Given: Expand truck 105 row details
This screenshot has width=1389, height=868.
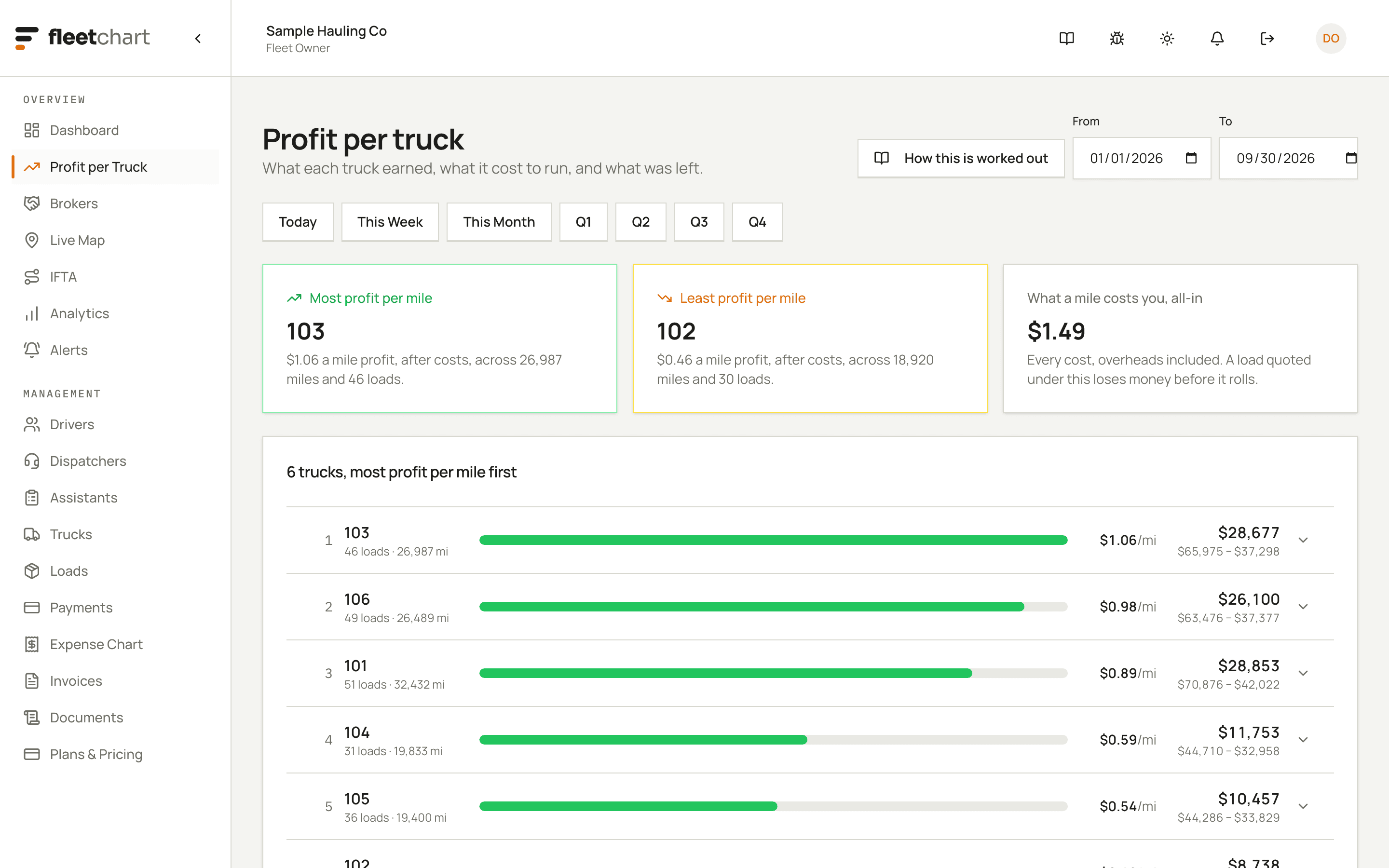Looking at the screenshot, I should pyautogui.click(x=1303, y=807).
